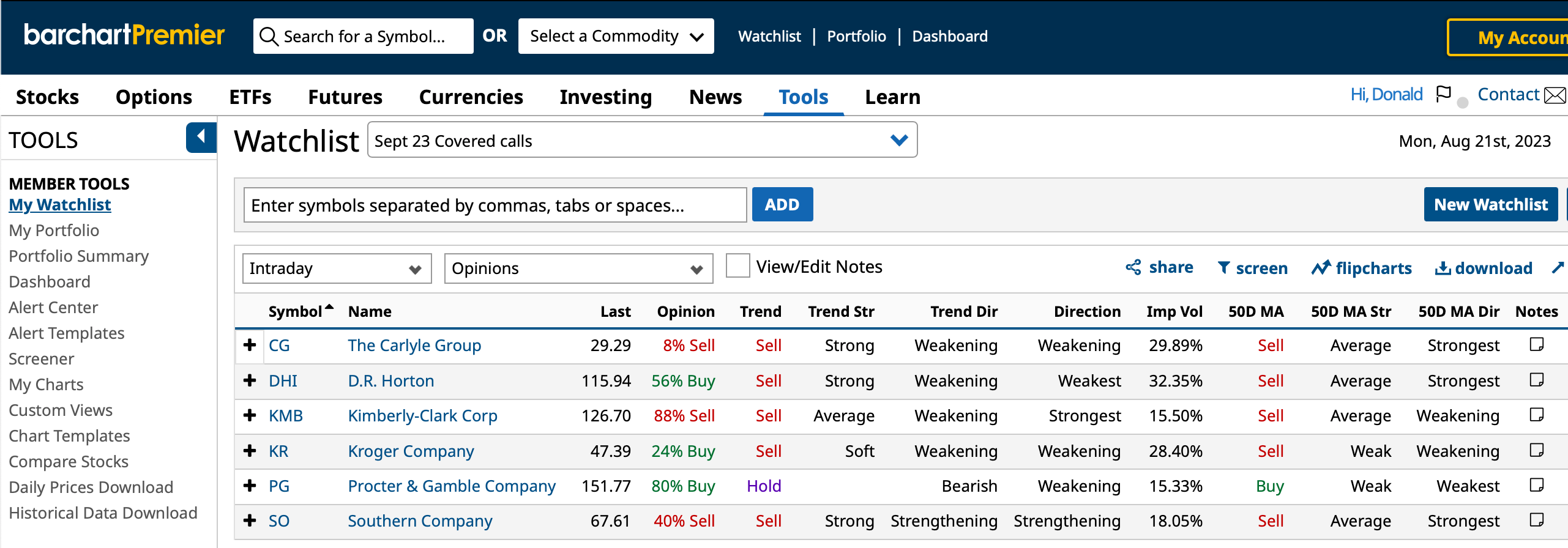Open the Futures menu
1568x548 pixels.
pos(345,97)
